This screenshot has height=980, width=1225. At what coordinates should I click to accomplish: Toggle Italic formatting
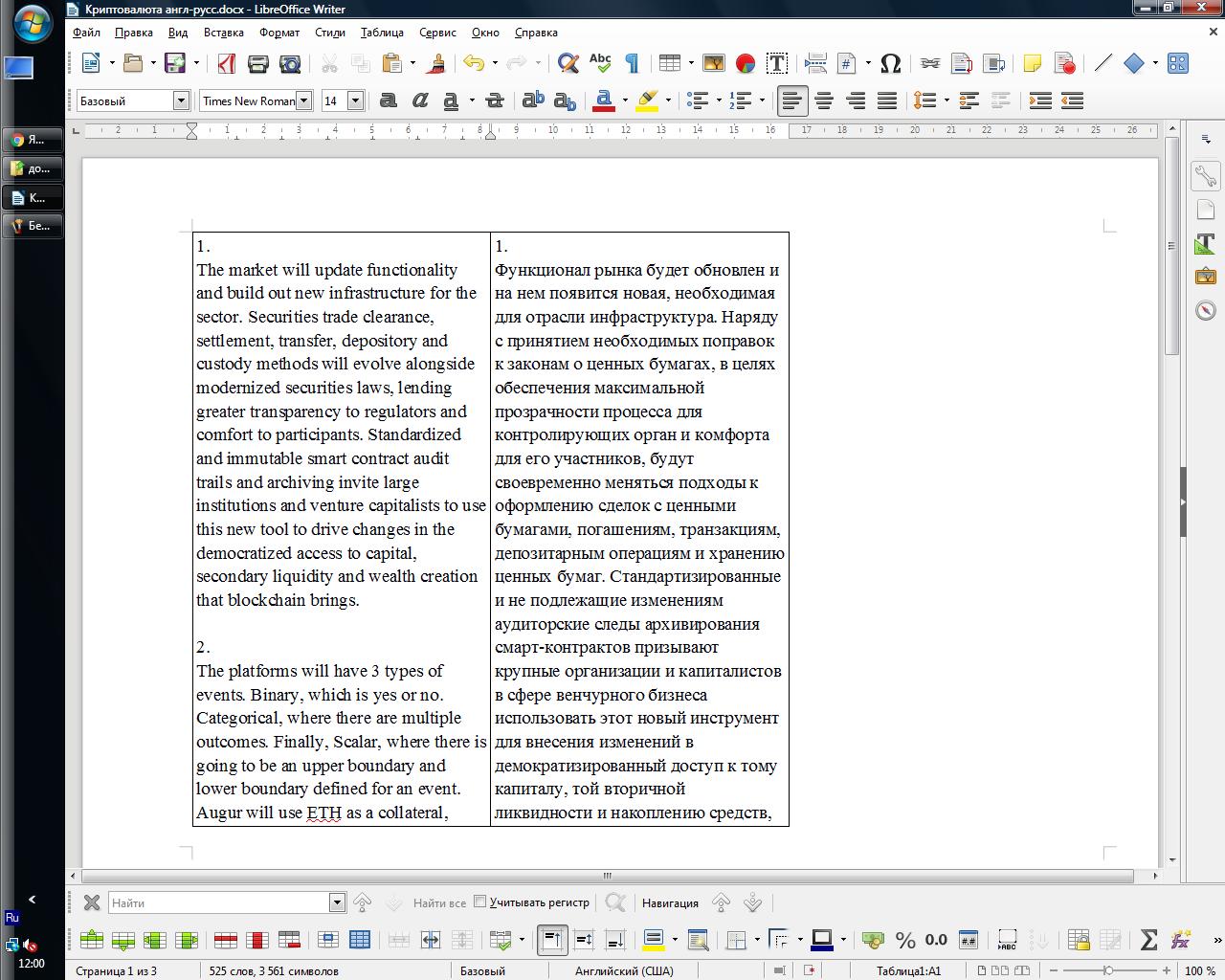[x=419, y=100]
